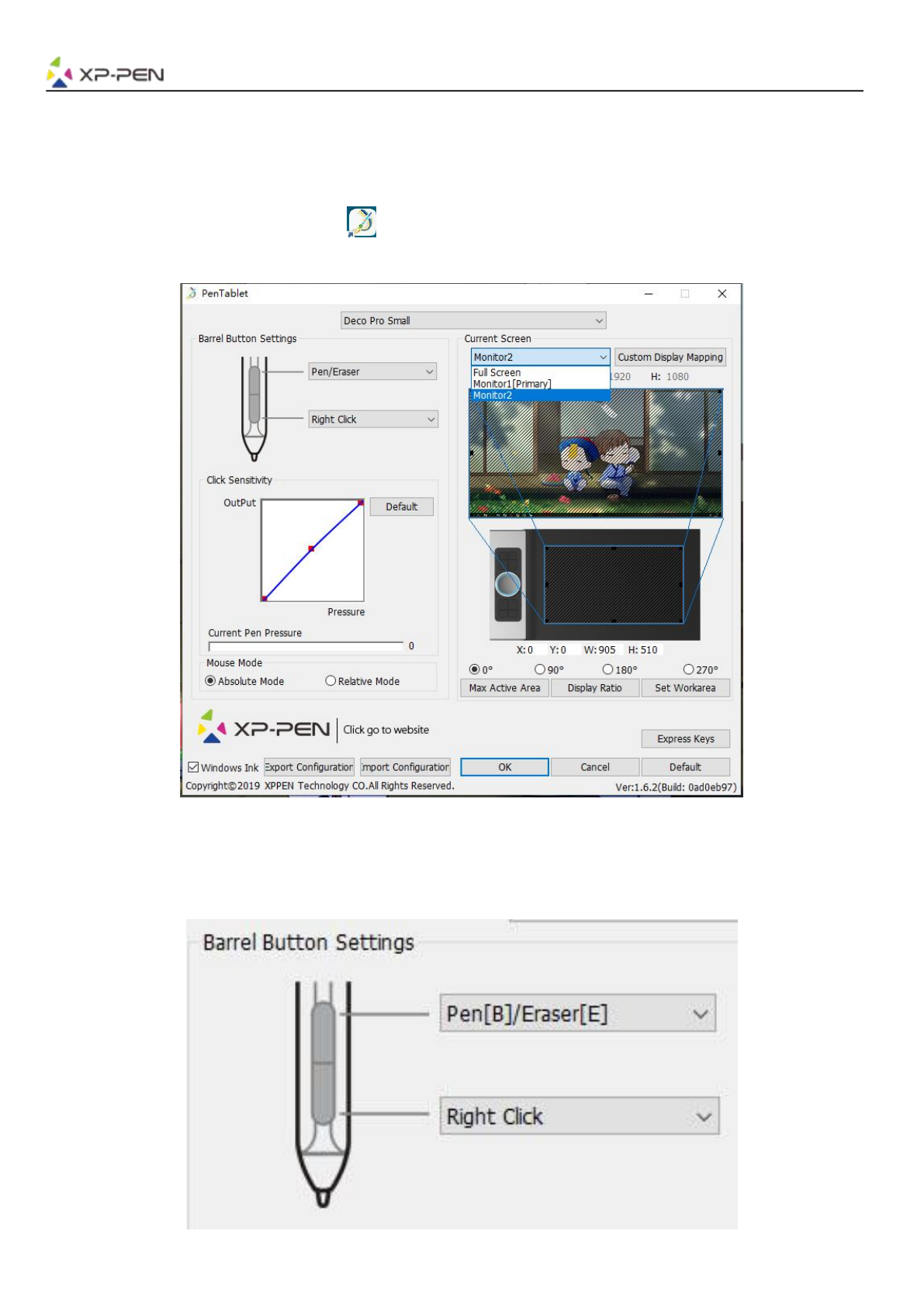The image size is (924, 1307).
Task: Click the Current Pen Pressure bar
Action: click(306, 645)
